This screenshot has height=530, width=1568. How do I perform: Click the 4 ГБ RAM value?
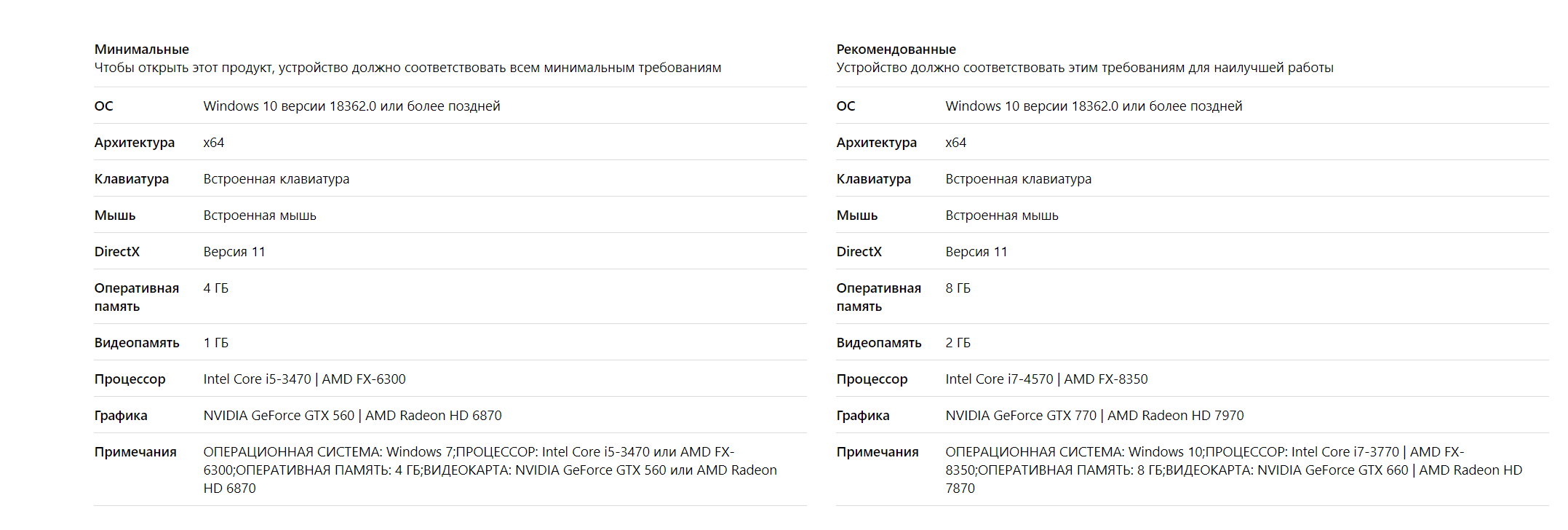(x=216, y=288)
